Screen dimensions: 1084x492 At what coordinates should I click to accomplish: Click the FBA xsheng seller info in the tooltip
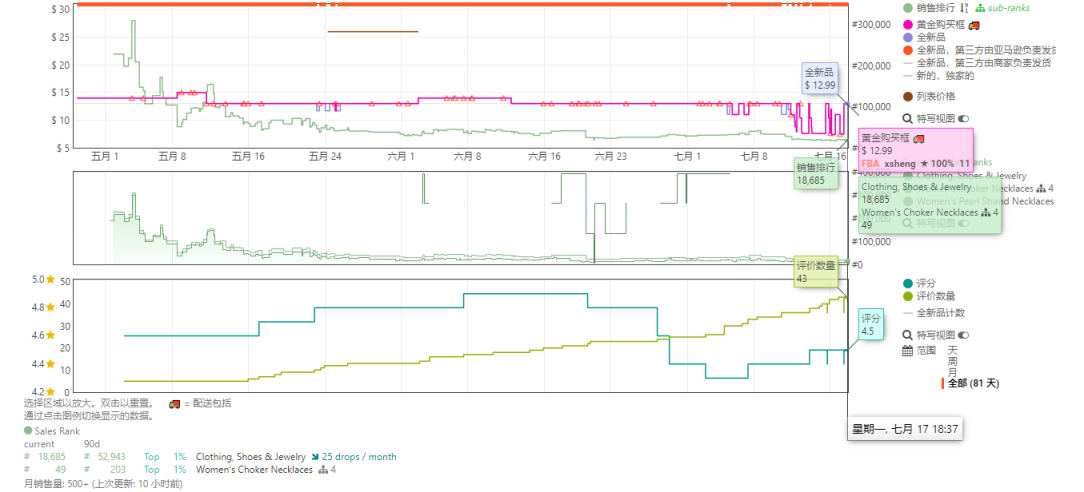[915, 164]
